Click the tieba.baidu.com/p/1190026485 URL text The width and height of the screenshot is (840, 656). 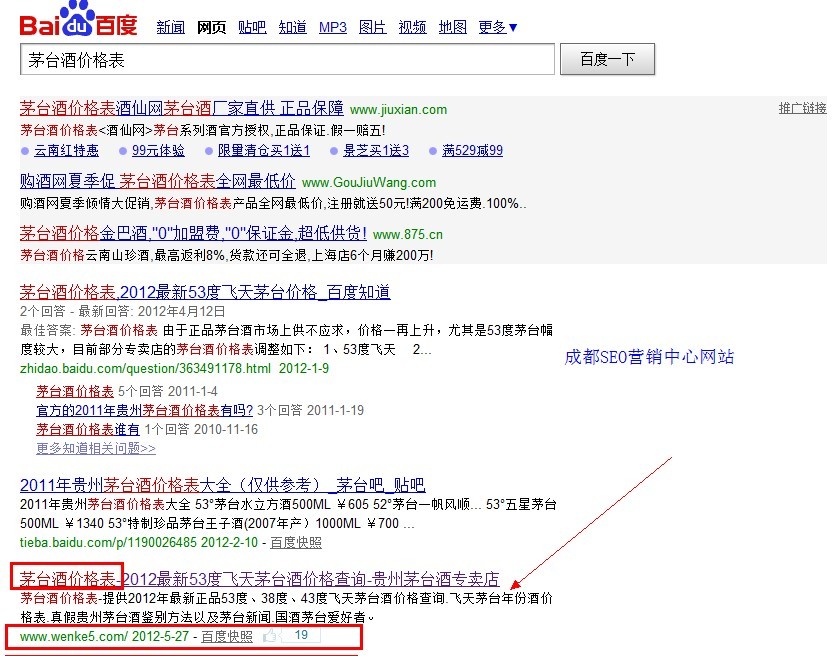[x=108, y=542]
